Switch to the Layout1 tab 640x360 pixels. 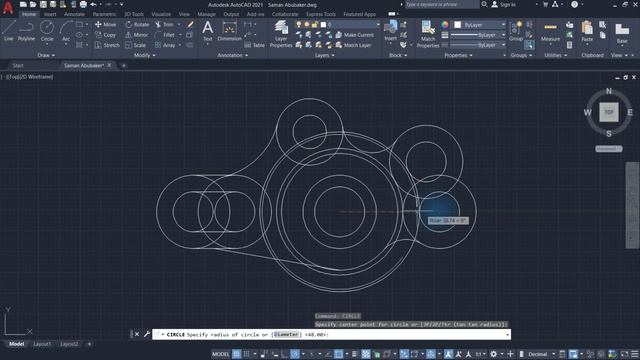point(42,344)
